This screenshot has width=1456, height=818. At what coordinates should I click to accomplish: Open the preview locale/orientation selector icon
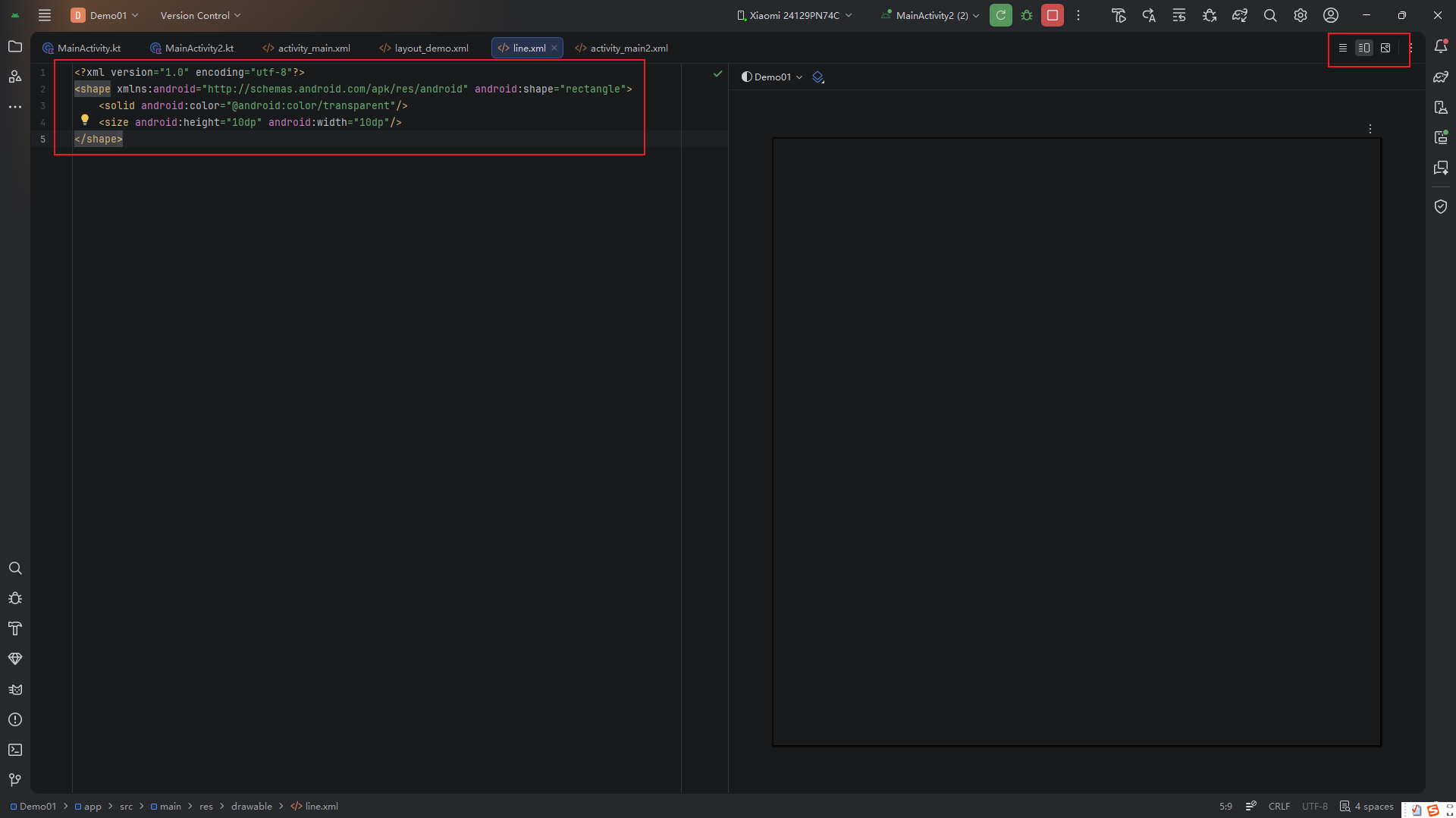[818, 77]
